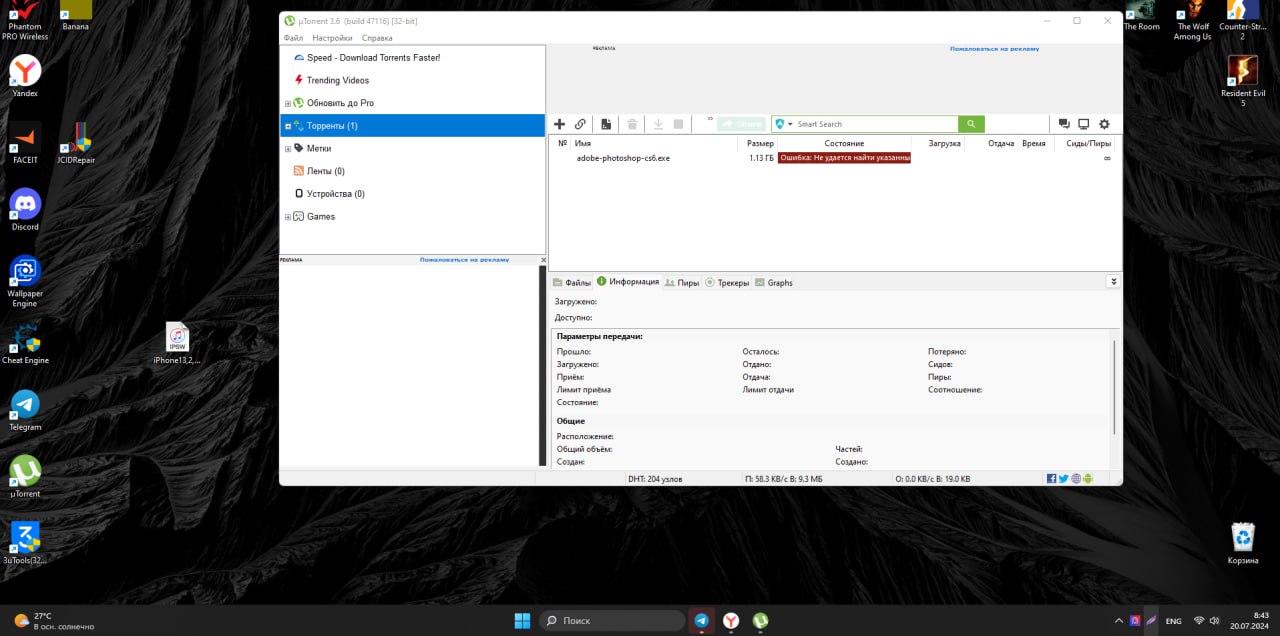Open the Cheat Engine desktop icon

[x=25, y=343]
